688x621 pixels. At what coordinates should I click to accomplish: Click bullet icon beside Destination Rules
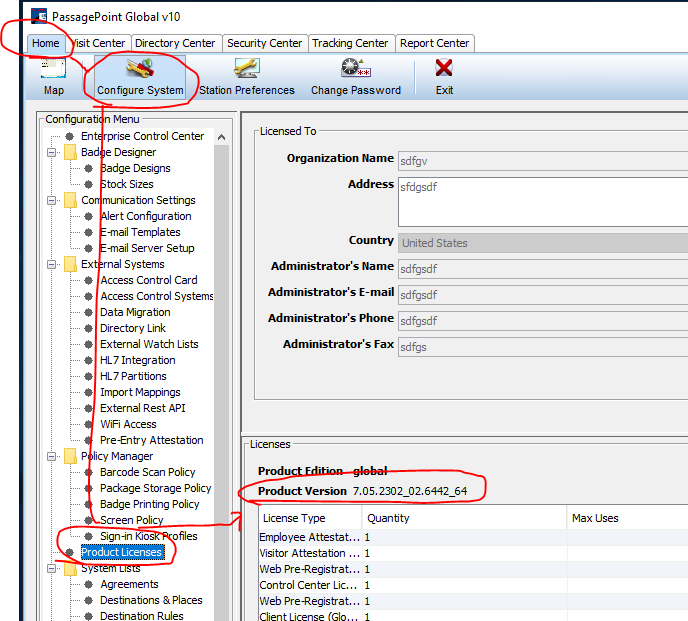(x=89, y=616)
